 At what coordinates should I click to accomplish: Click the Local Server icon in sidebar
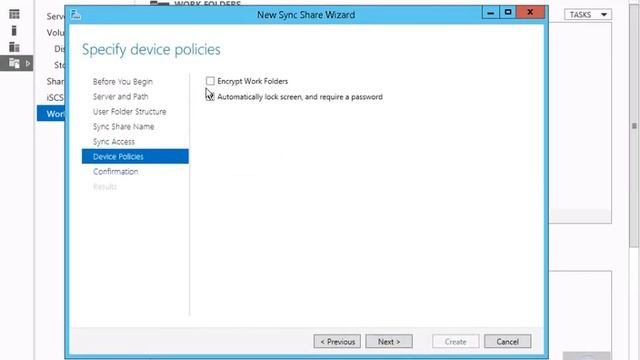14,31
